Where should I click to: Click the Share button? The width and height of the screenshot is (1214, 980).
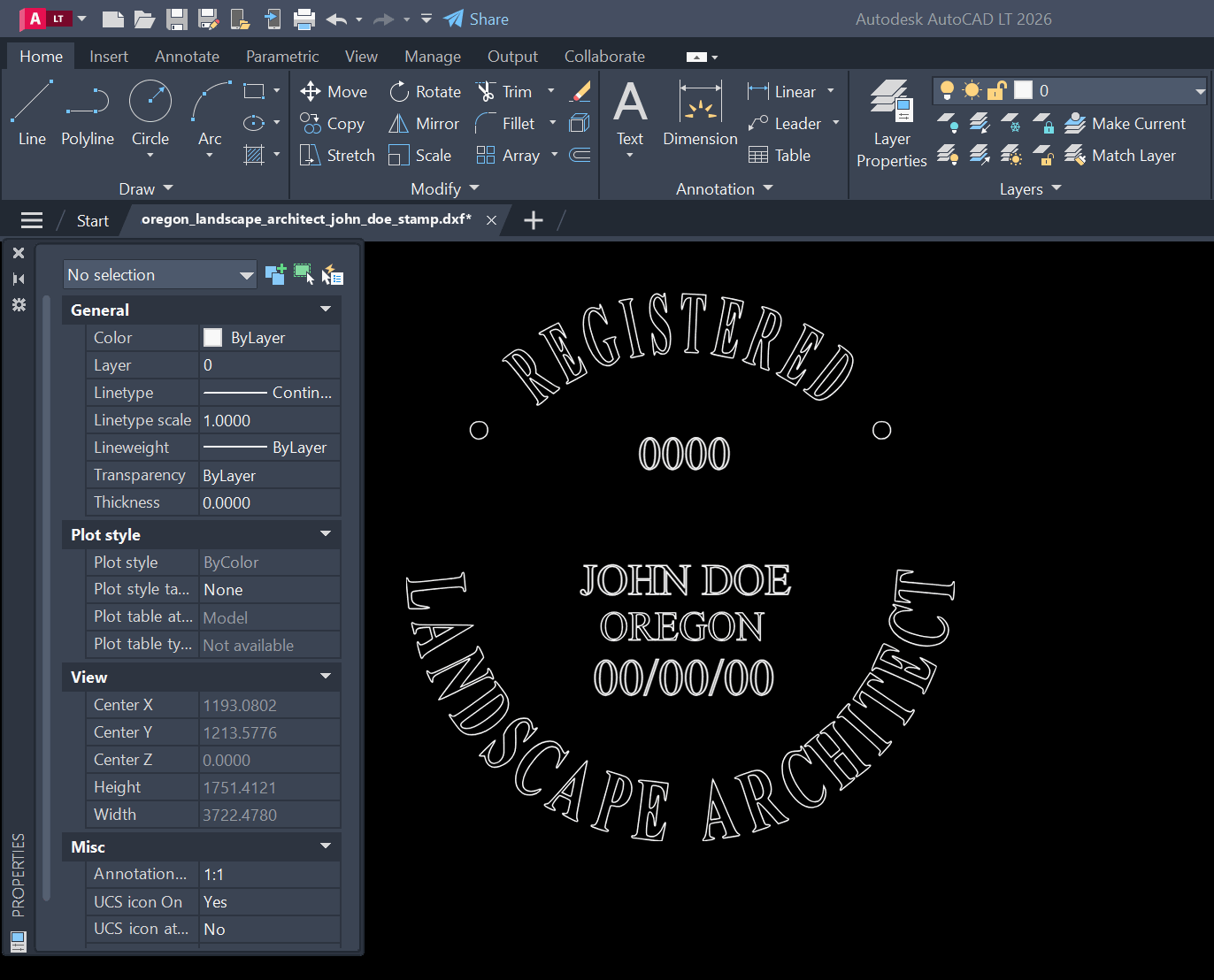coord(476,19)
